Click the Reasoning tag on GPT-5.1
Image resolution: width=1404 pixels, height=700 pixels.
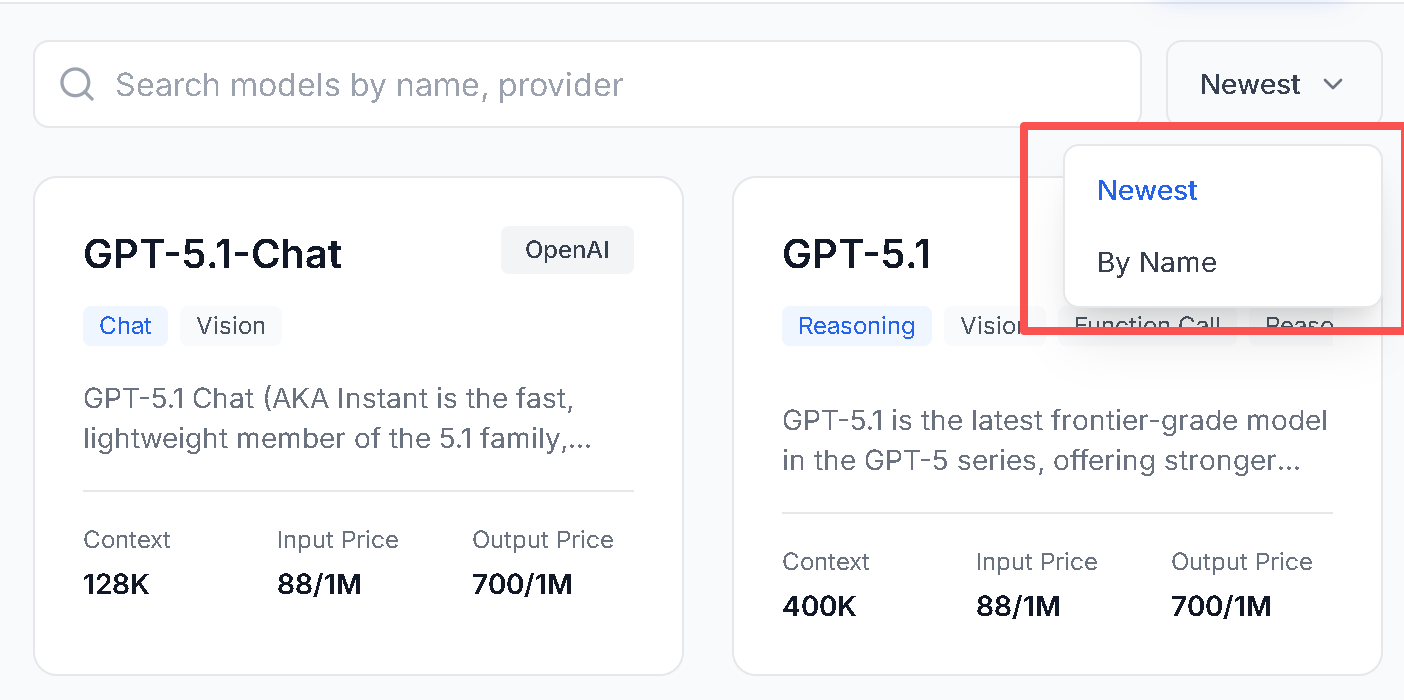(x=856, y=326)
